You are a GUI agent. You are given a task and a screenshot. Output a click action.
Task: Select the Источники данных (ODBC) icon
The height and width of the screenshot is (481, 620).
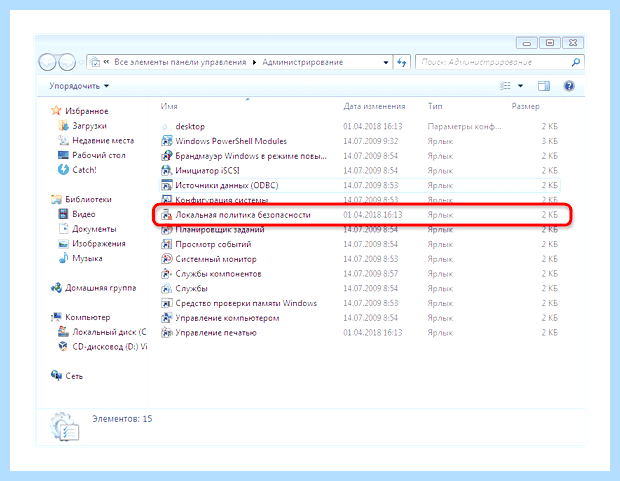pyautogui.click(x=166, y=185)
